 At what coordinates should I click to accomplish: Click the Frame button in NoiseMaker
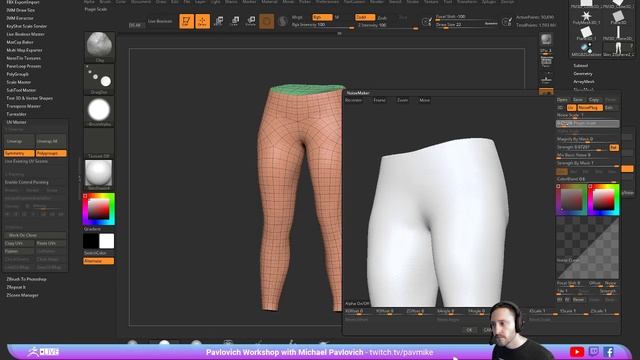379,100
